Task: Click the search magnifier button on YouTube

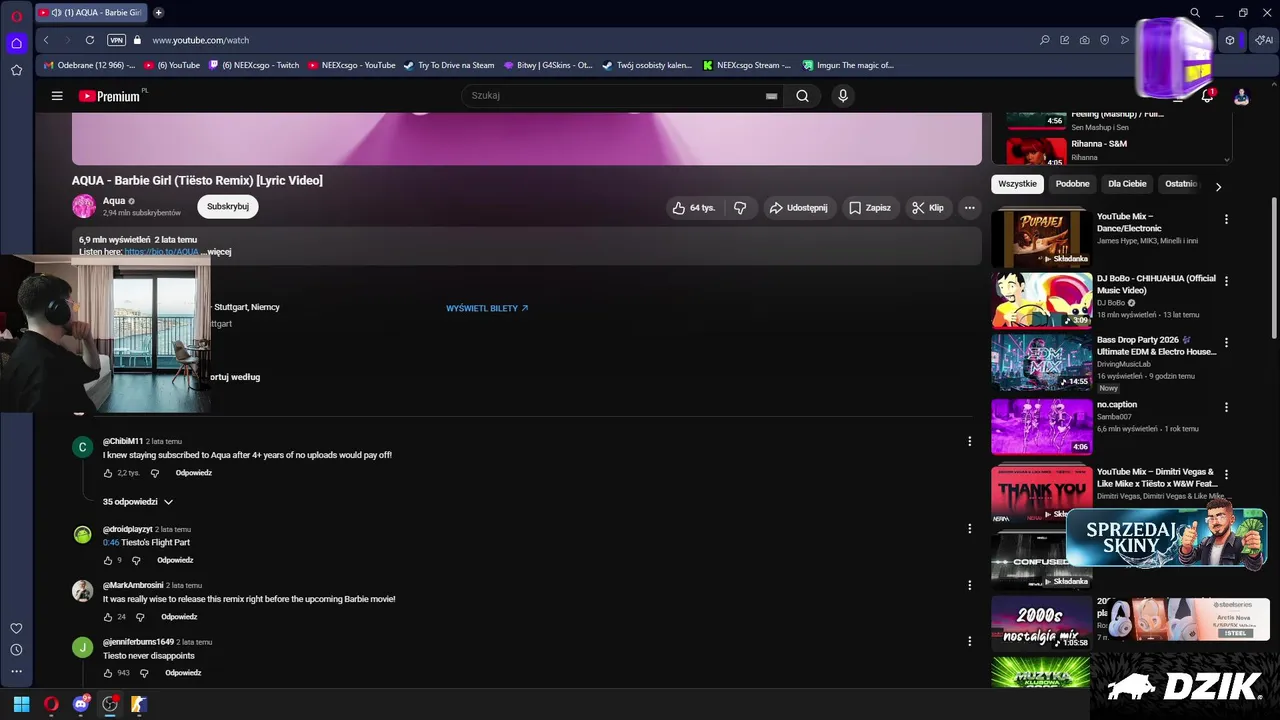Action: point(802,96)
